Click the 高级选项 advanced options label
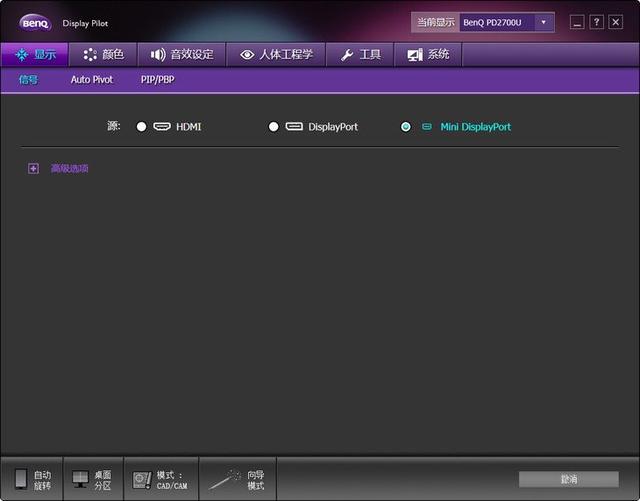 [69, 168]
